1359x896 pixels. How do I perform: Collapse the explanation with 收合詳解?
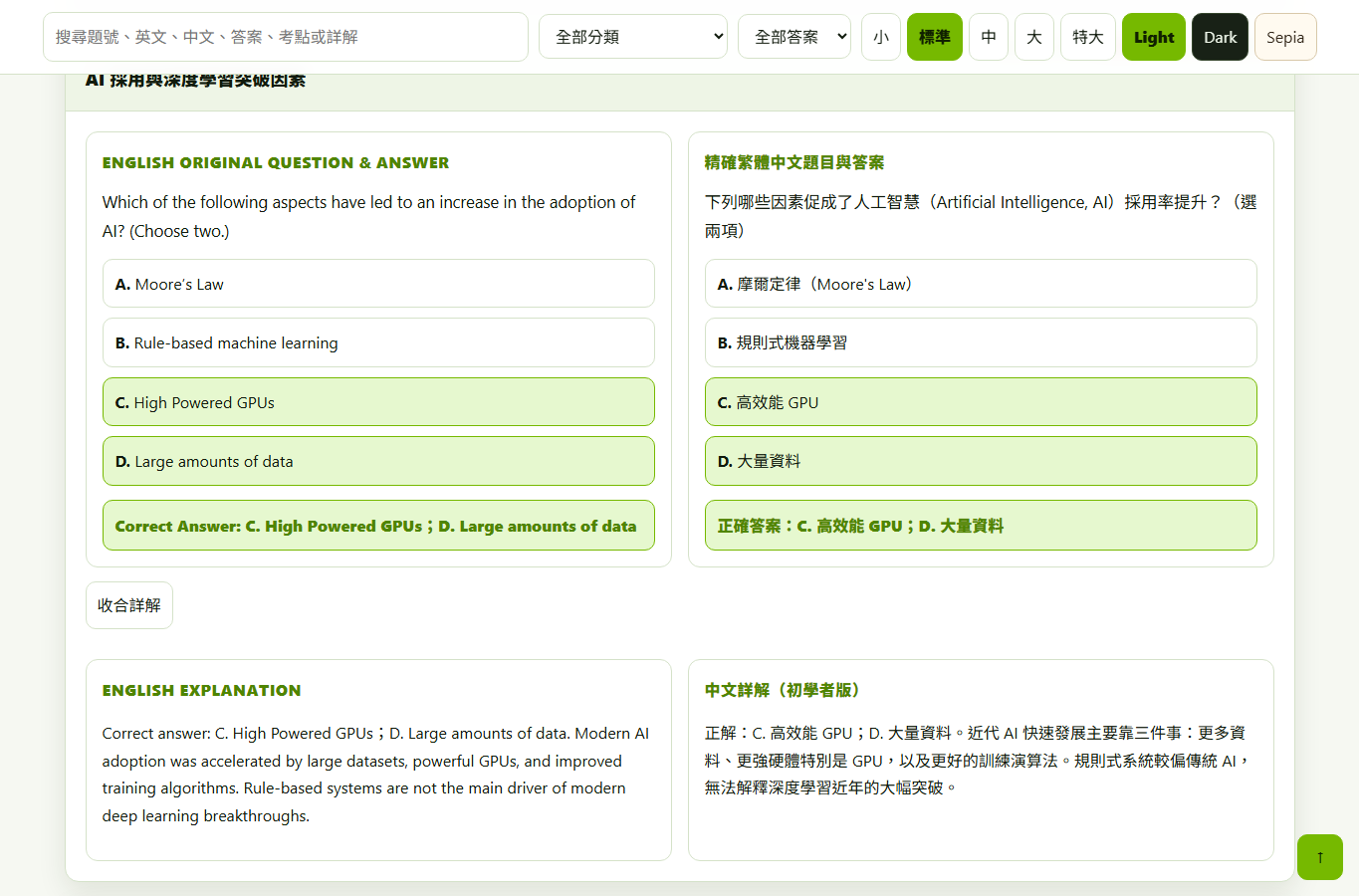click(x=129, y=605)
